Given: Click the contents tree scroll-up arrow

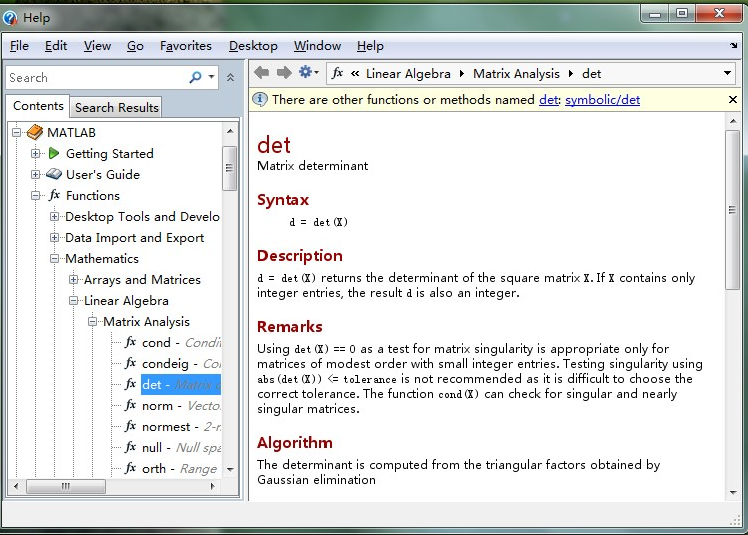Looking at the screenshot, I should click(230, 131).
